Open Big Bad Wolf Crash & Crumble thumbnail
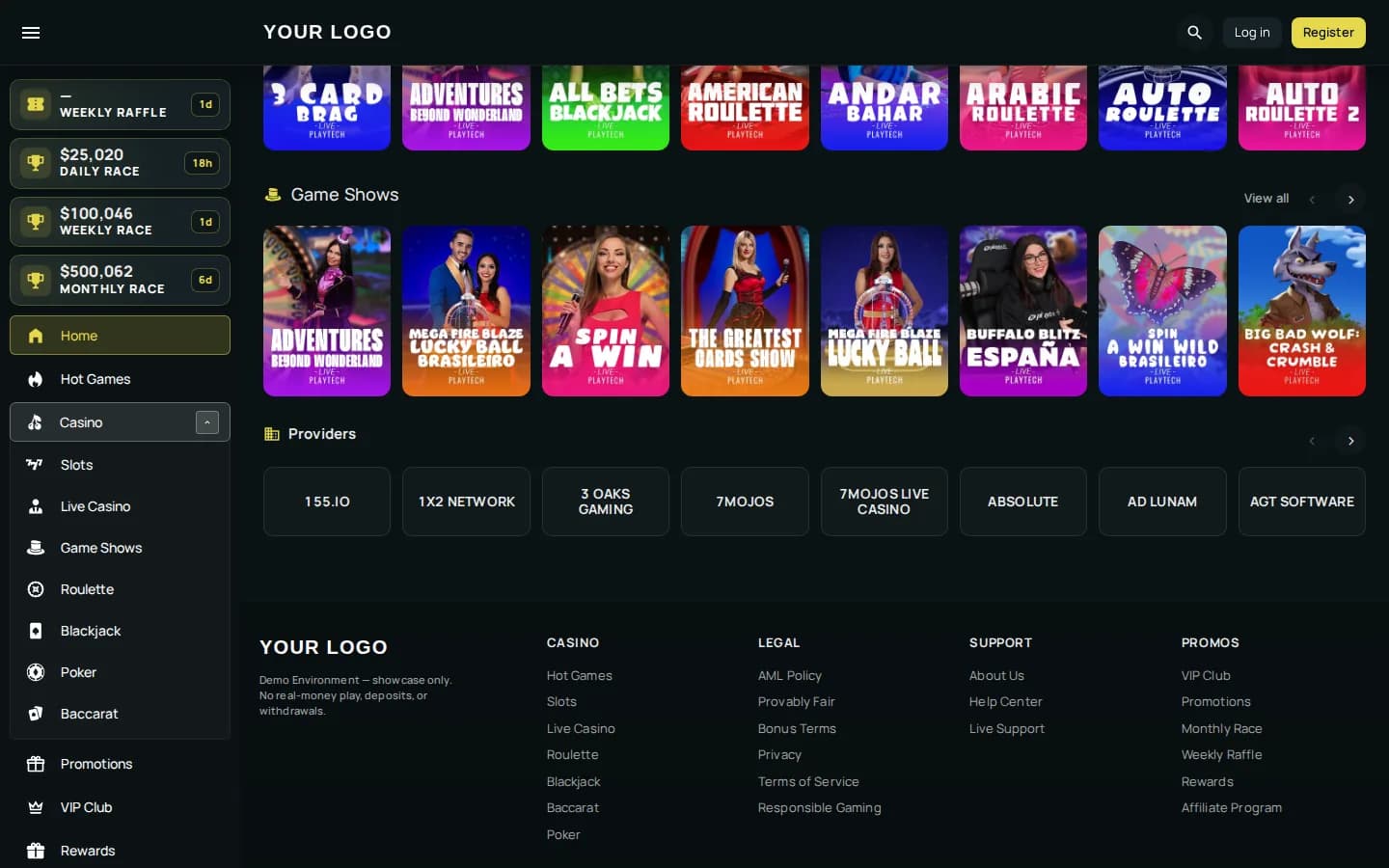 point(1302,312)
